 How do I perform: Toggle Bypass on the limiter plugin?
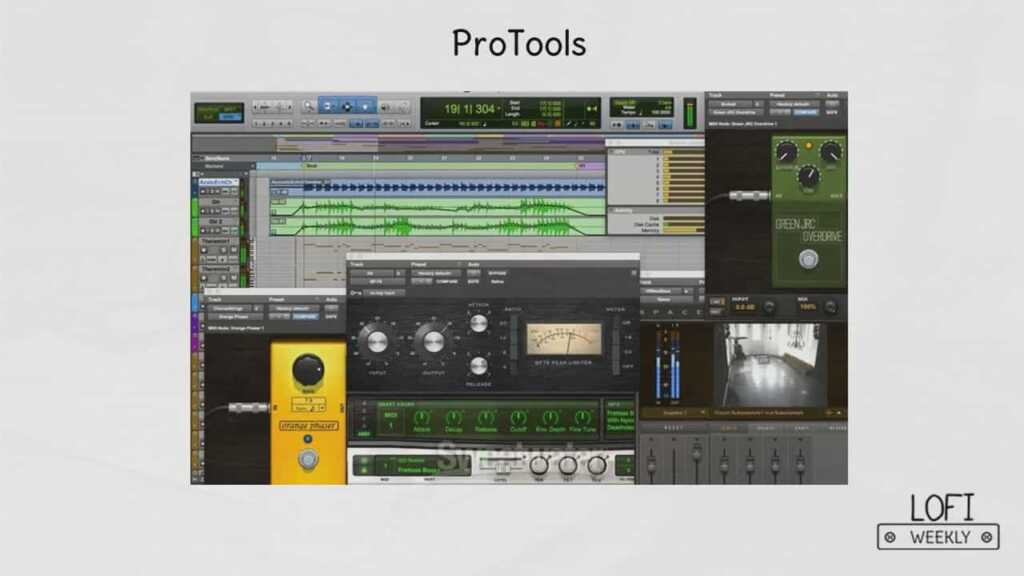point(497,273)
